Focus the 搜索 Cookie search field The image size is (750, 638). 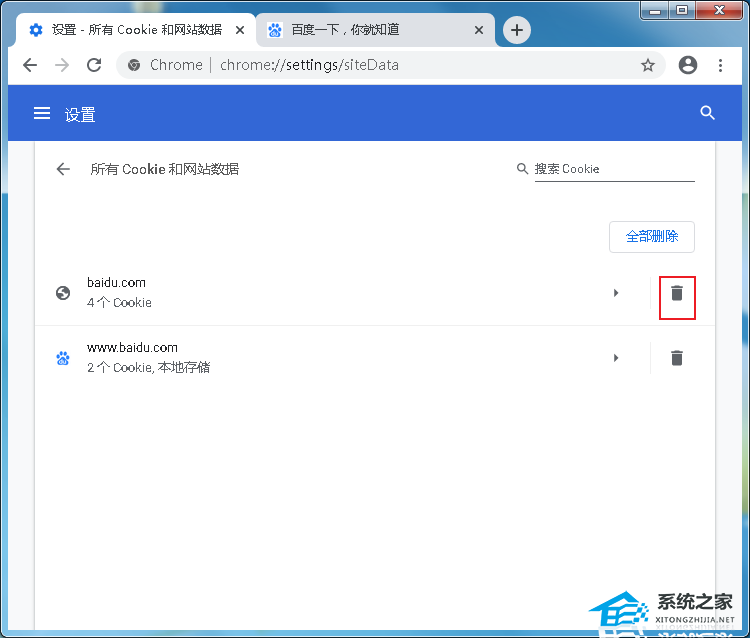coord(614,169)
